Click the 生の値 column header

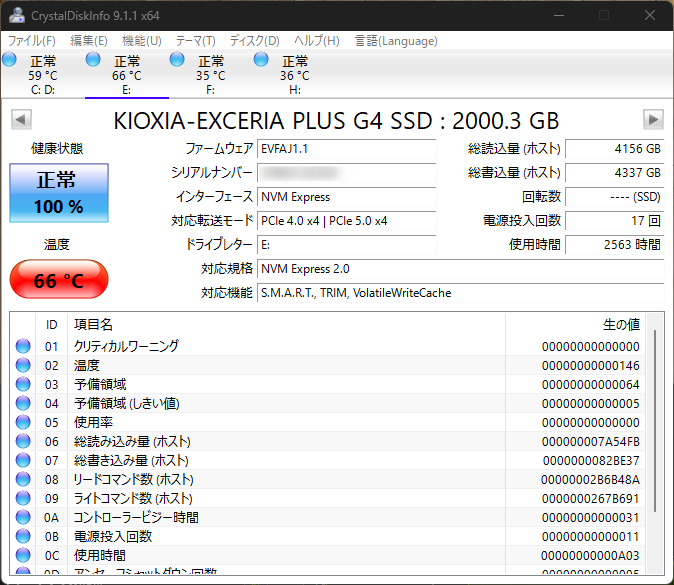point(576,325)
